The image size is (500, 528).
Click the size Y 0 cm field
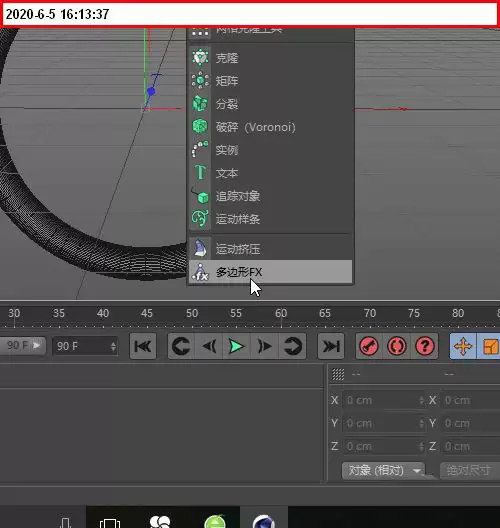click(471, 423)
